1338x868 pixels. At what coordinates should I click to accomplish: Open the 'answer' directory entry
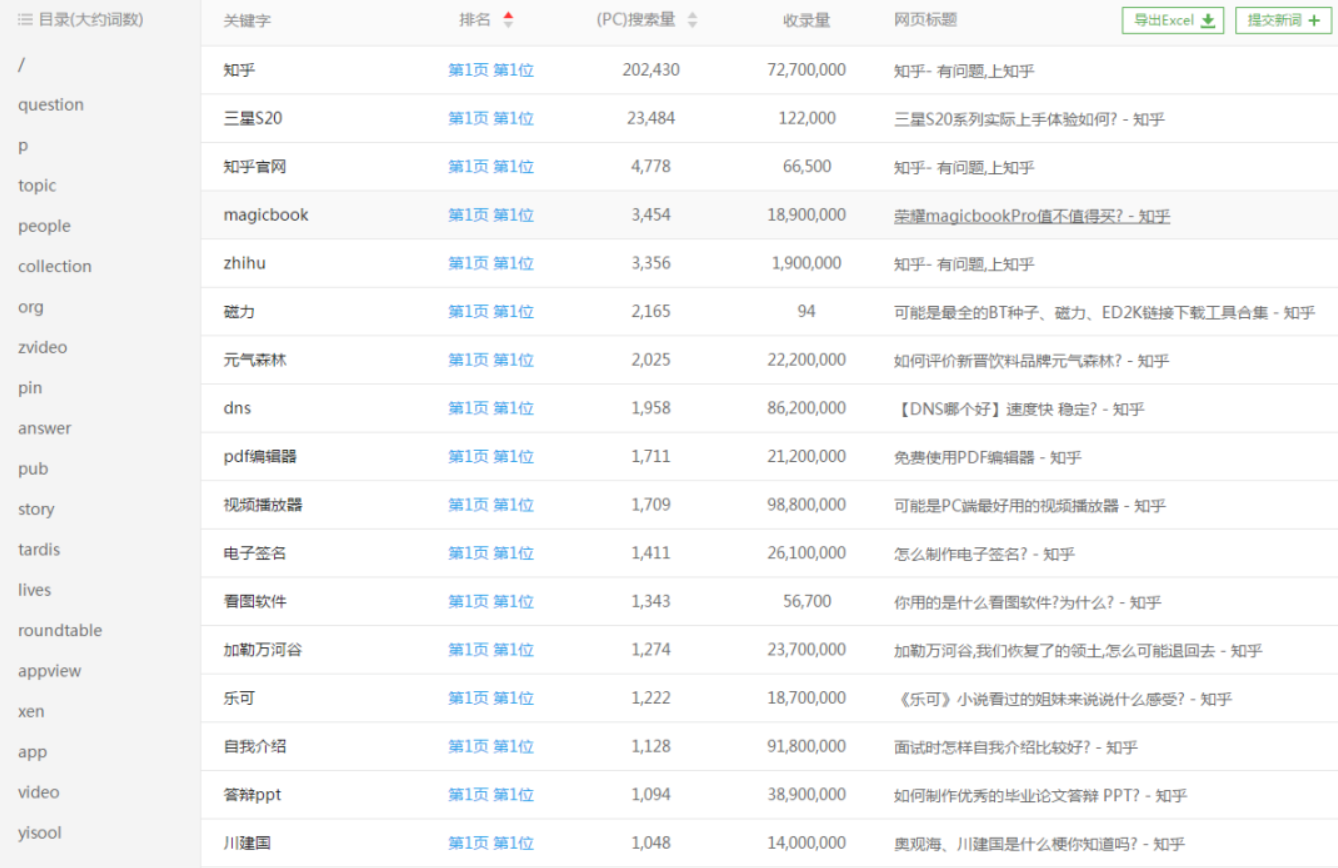[44, 429]
